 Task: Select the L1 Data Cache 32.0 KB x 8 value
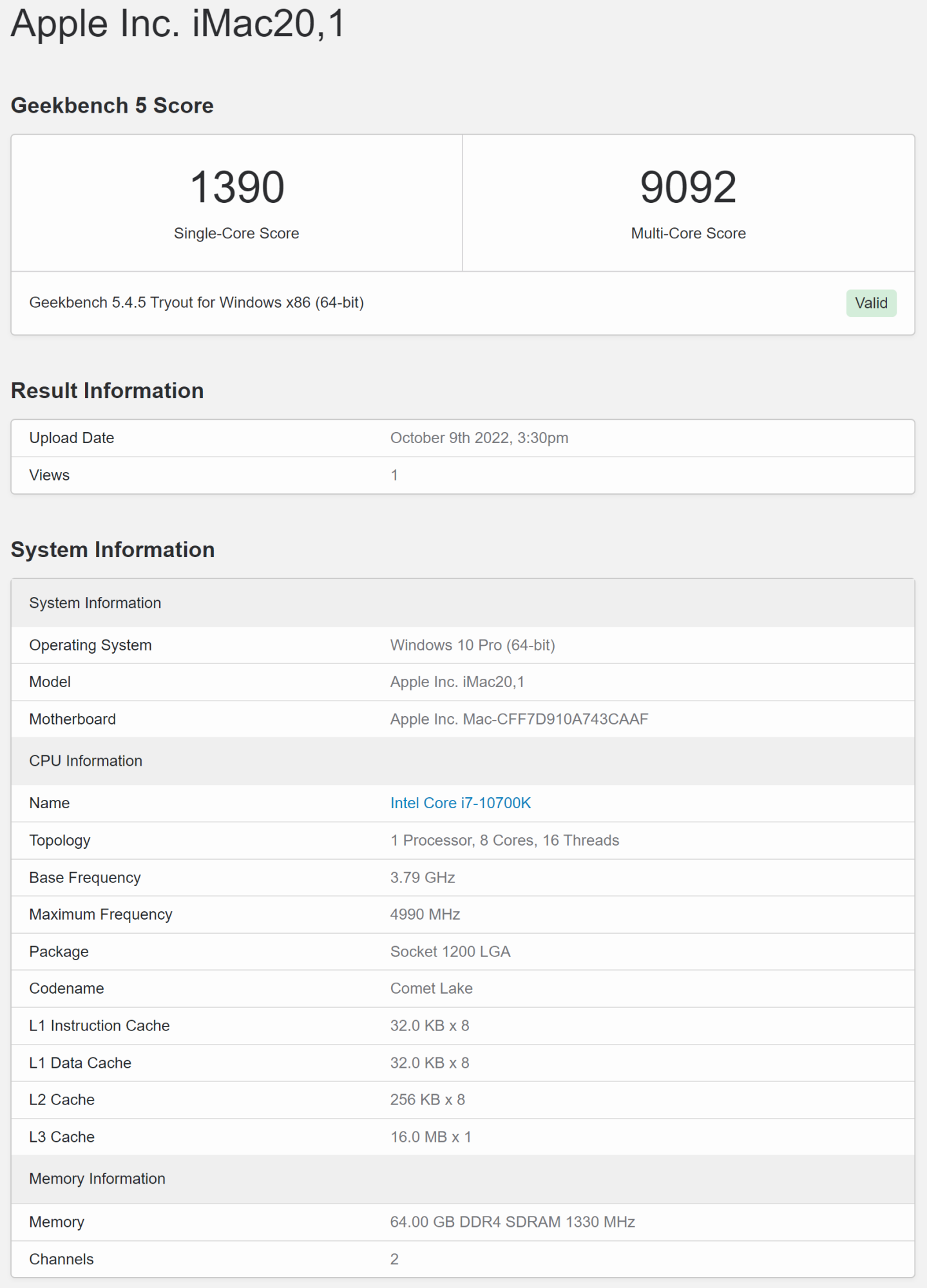(430, 1063)
